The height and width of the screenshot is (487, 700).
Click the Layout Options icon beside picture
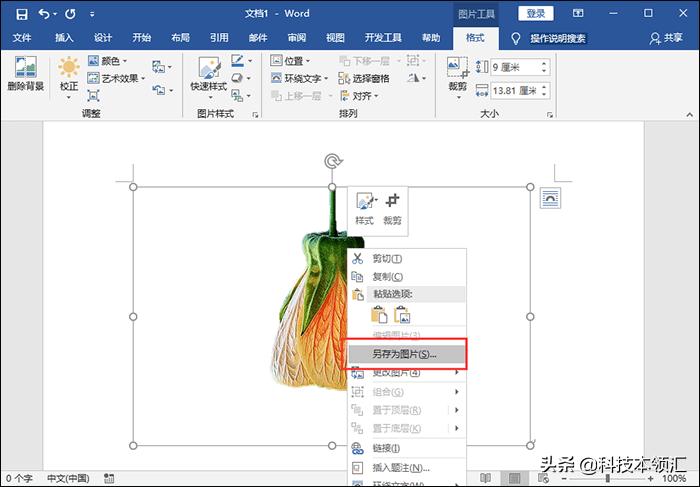[550, 198]
